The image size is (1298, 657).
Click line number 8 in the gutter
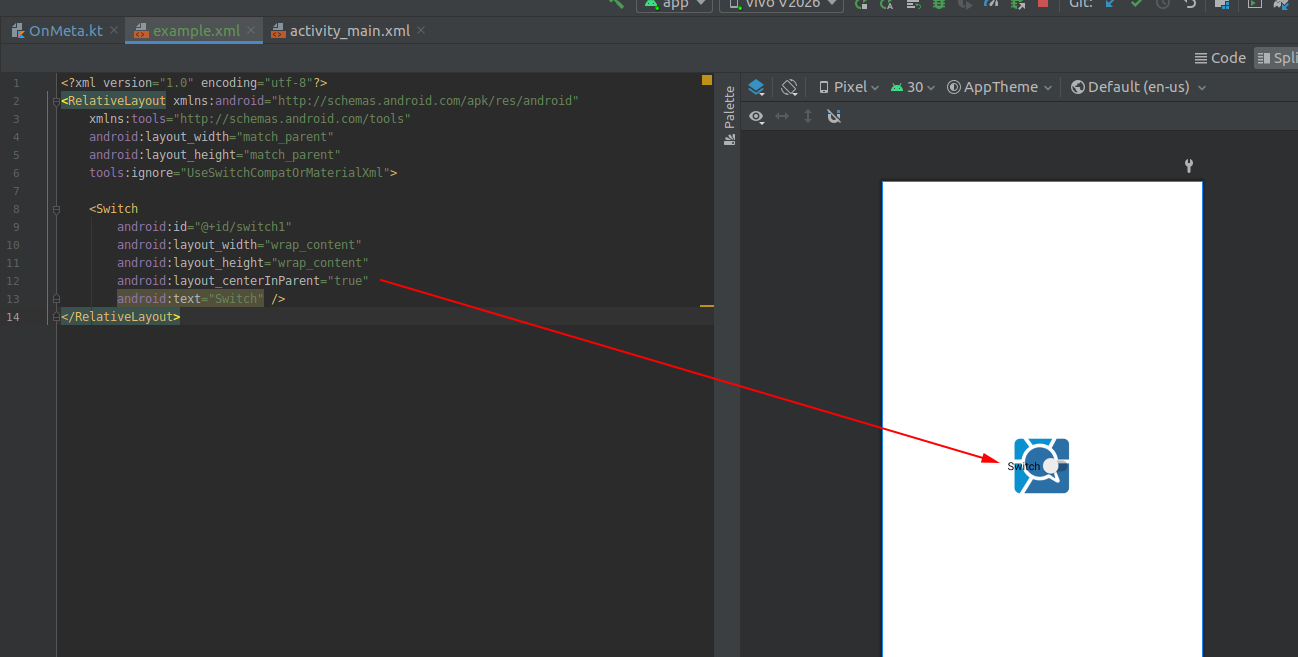[17, 209]
